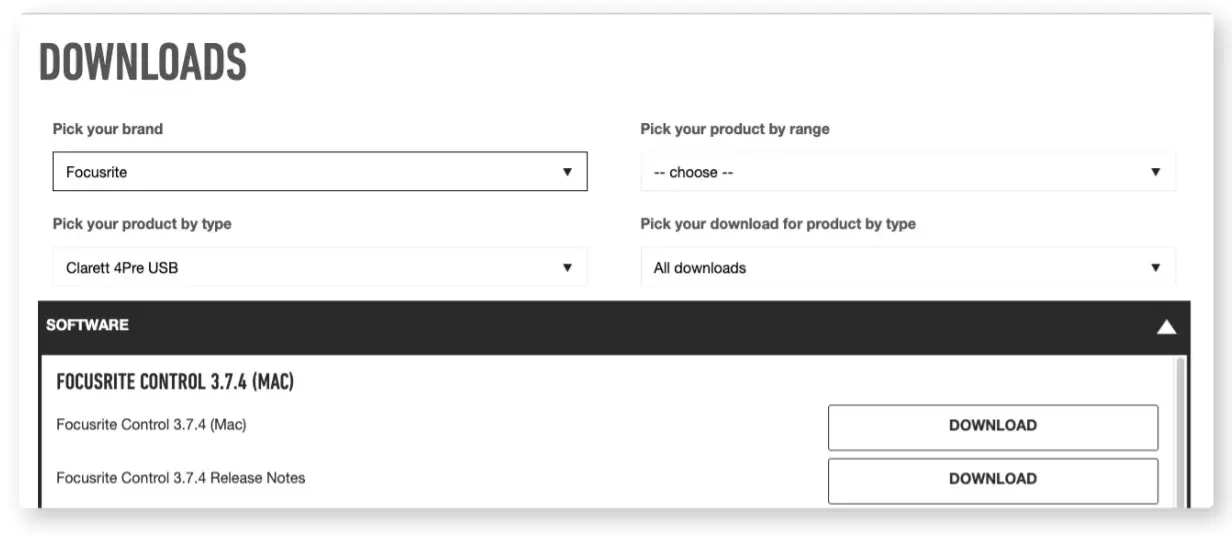Click the 'Pick your product by range' label

point(735,129)
